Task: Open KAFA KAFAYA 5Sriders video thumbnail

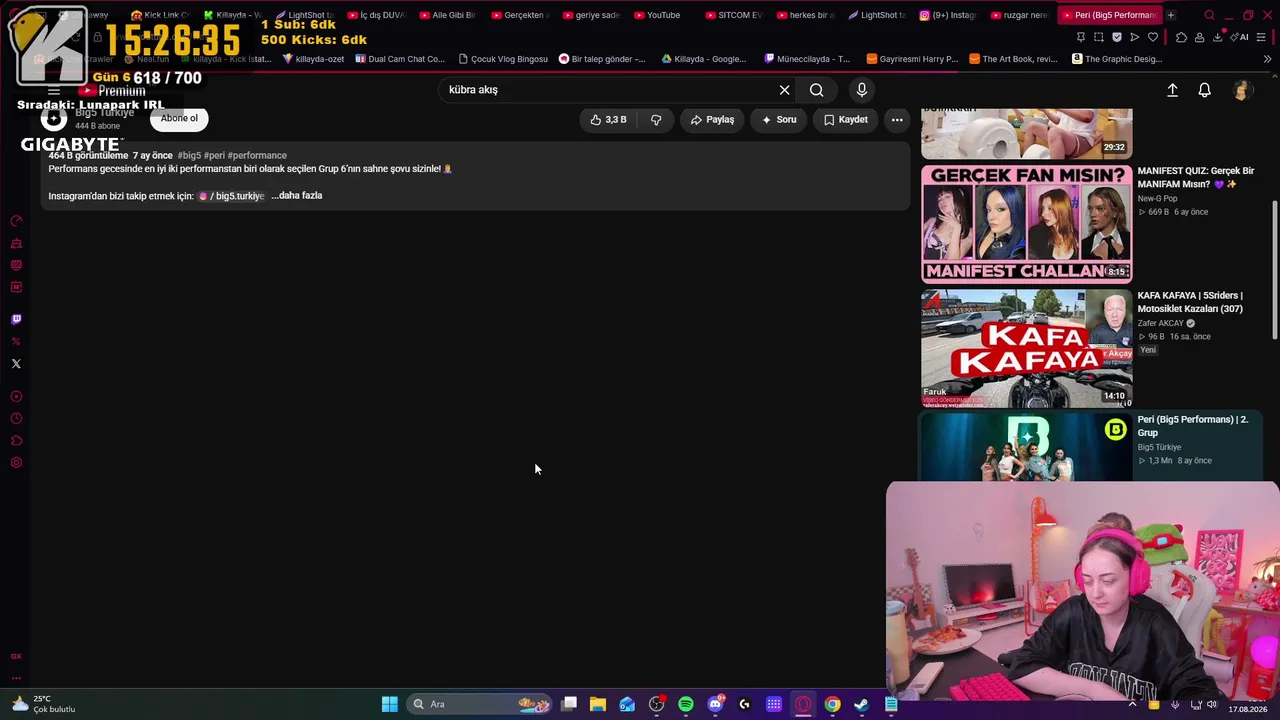Action: (1027, 348)
